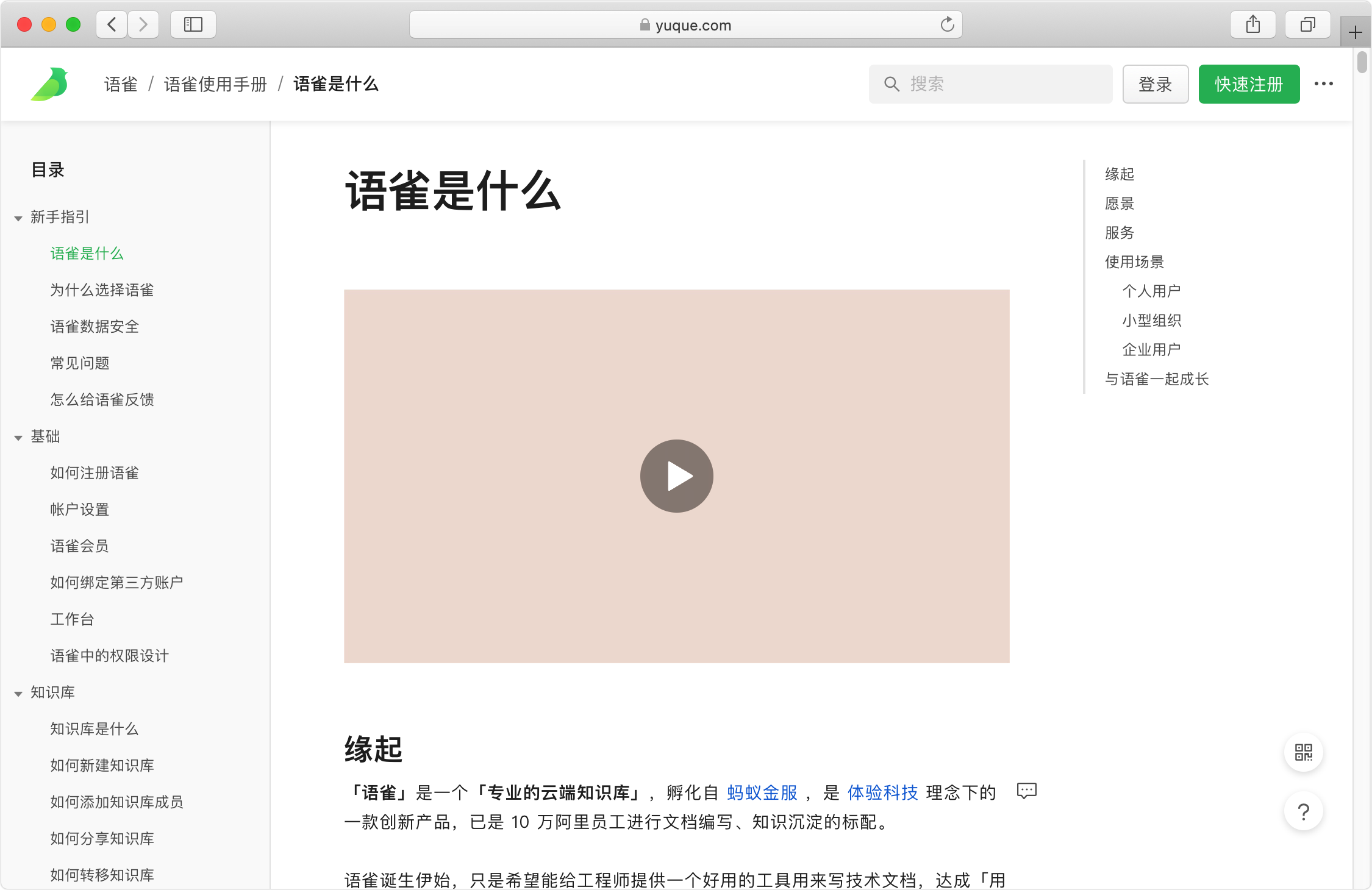This screenshot has height=890, width=1372.
Task: Click the 登录 button
Action: 1156,84
